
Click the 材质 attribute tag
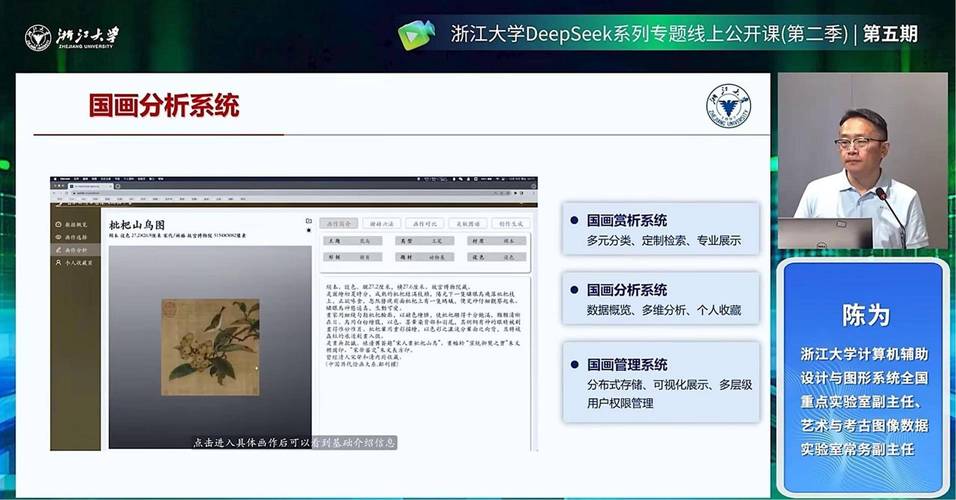498,241
